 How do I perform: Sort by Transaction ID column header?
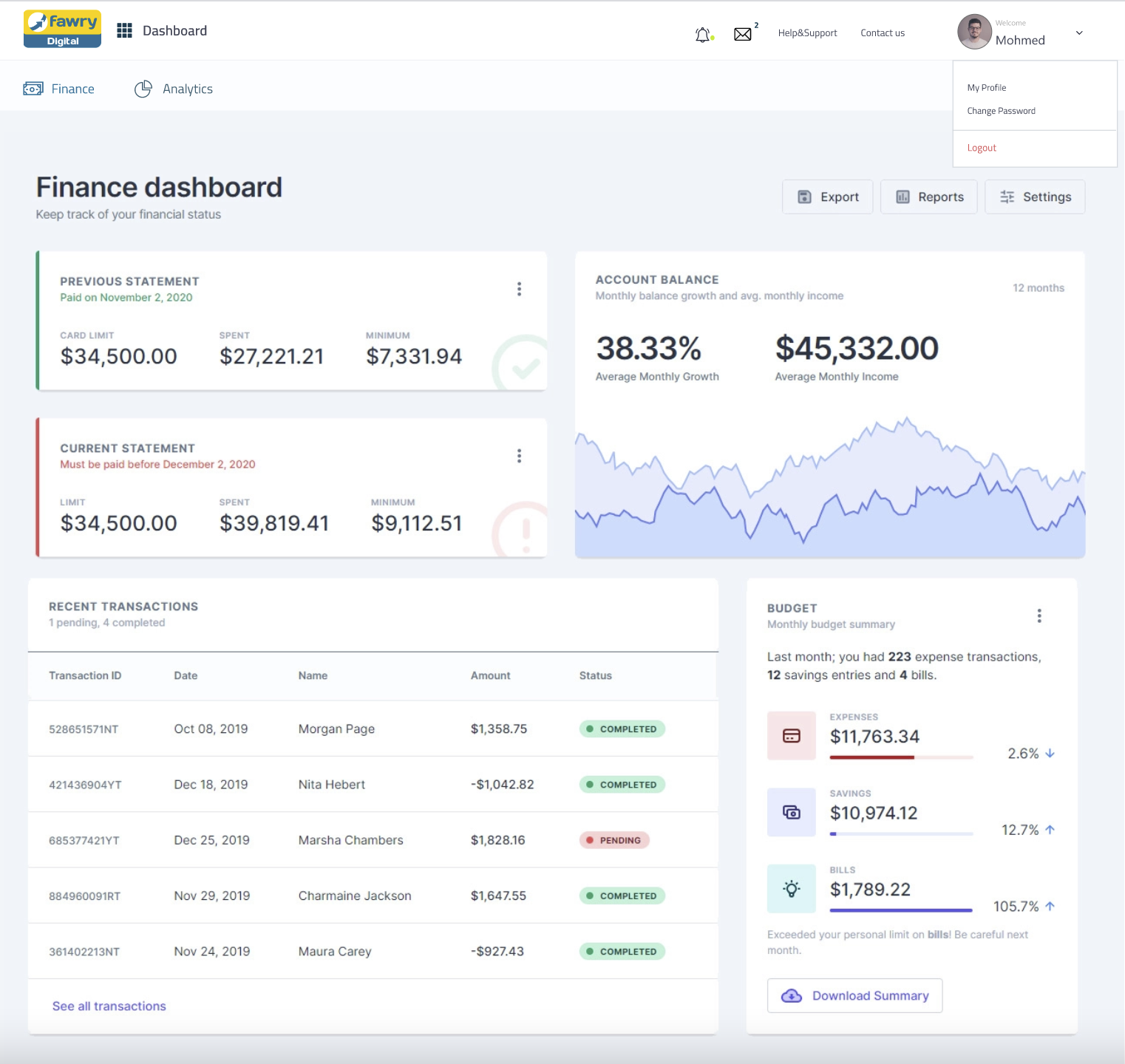point(85,676)
